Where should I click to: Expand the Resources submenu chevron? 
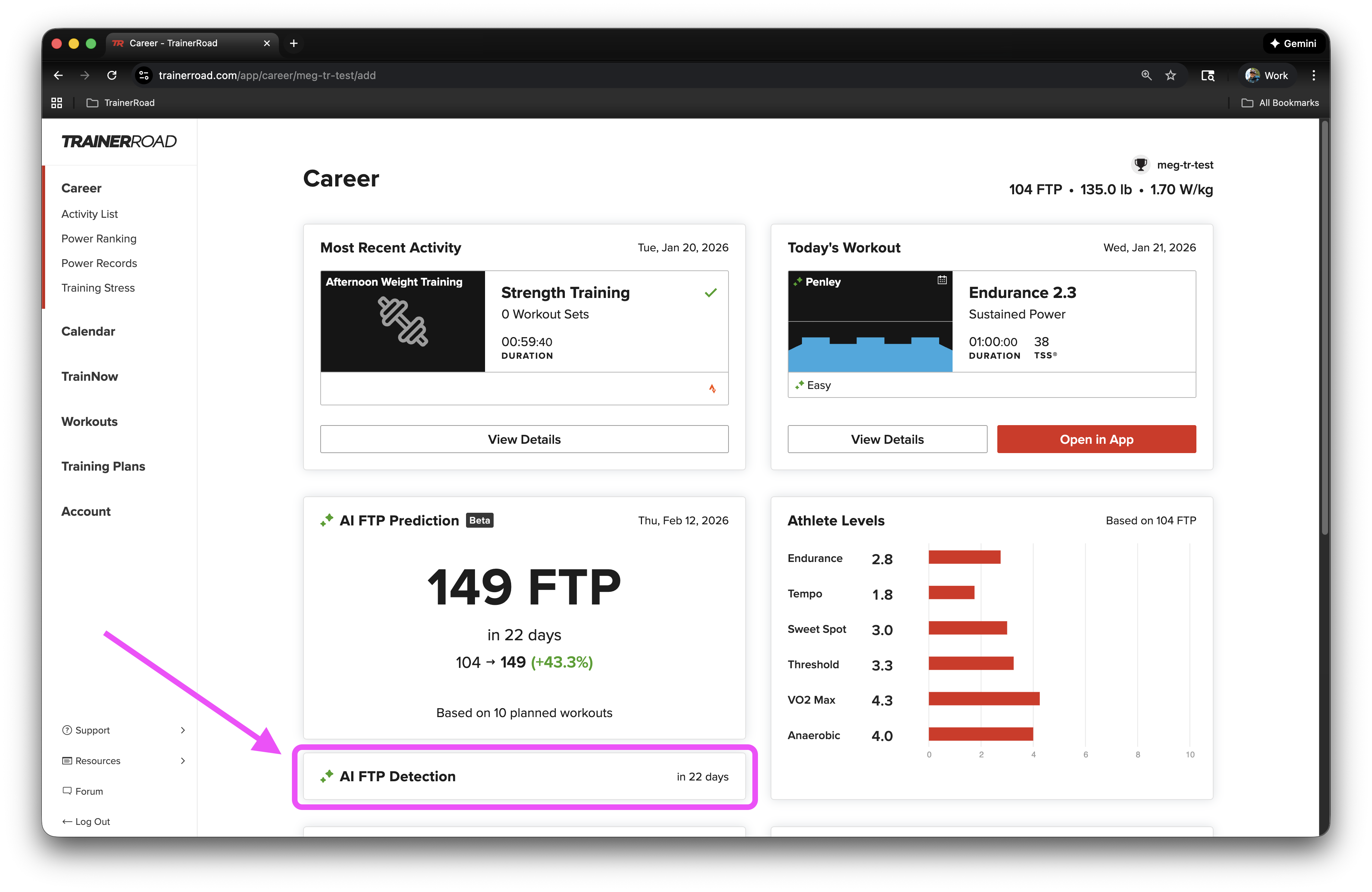[183, 760]
